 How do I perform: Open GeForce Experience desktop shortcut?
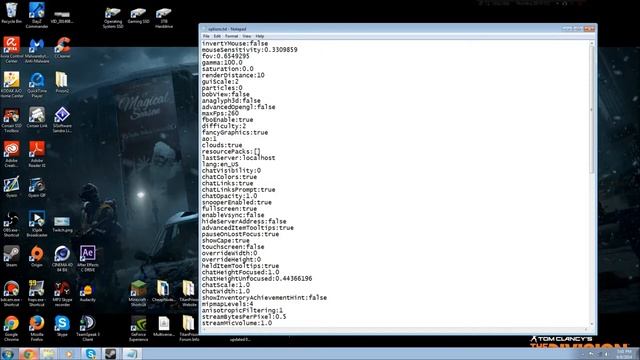[138, 329]
